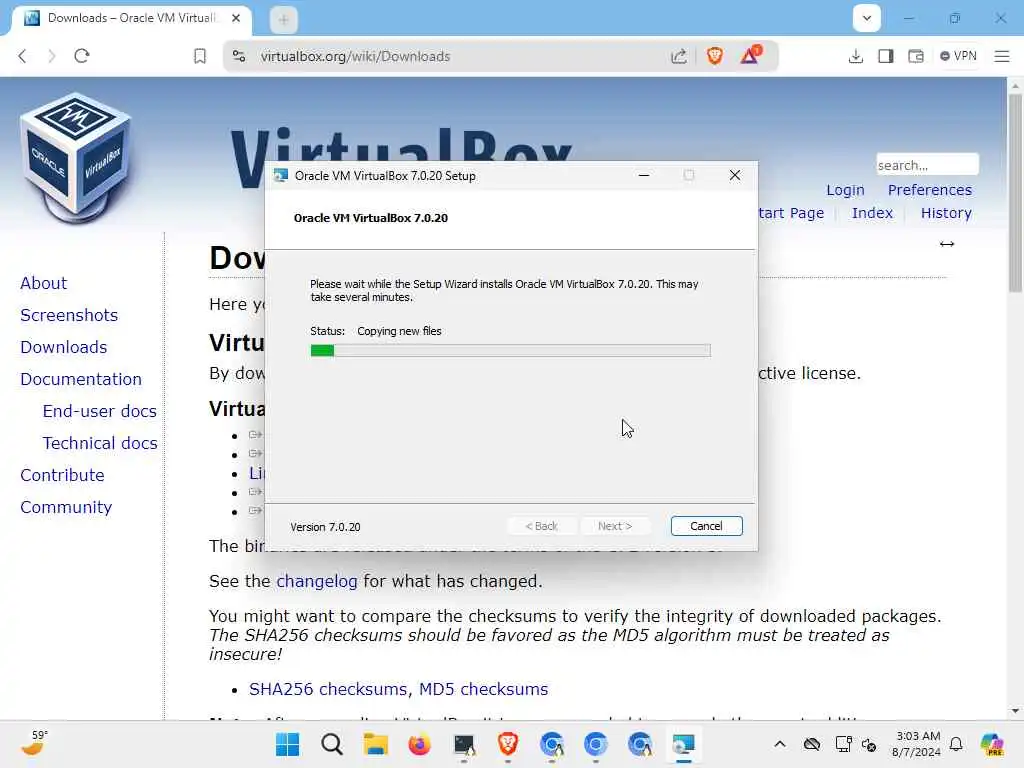Open the browser hamburger menu
This screenshot has width=1024, height=768.
(1002, 56)
